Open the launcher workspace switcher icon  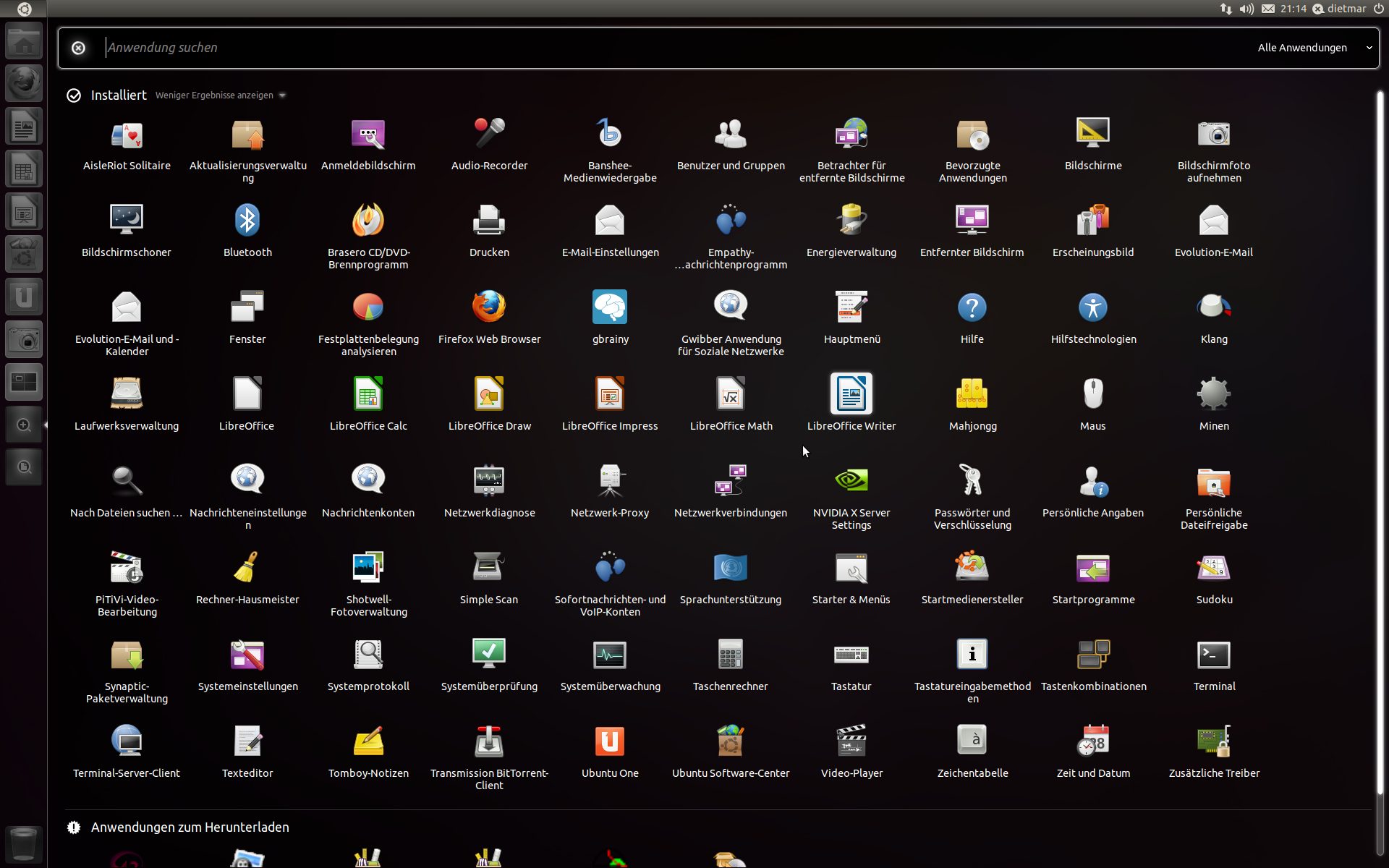point(24,382)
